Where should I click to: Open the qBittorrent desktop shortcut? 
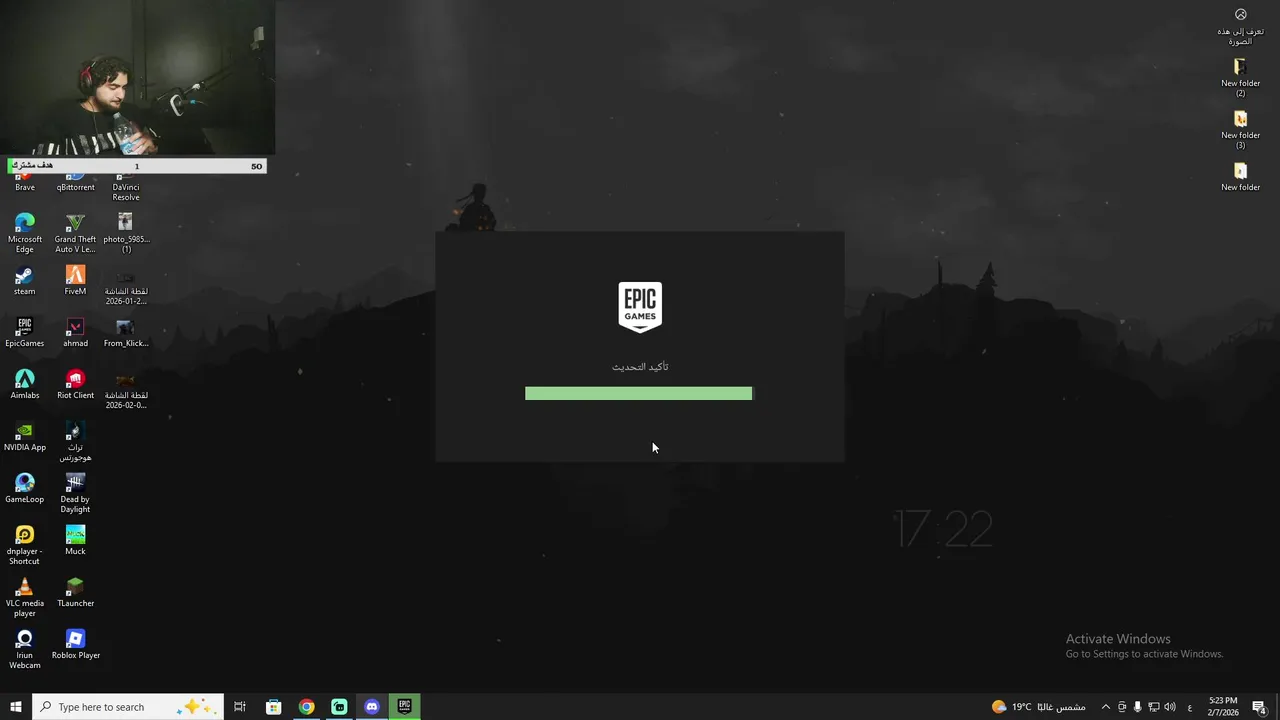click(x=75, y=183)
